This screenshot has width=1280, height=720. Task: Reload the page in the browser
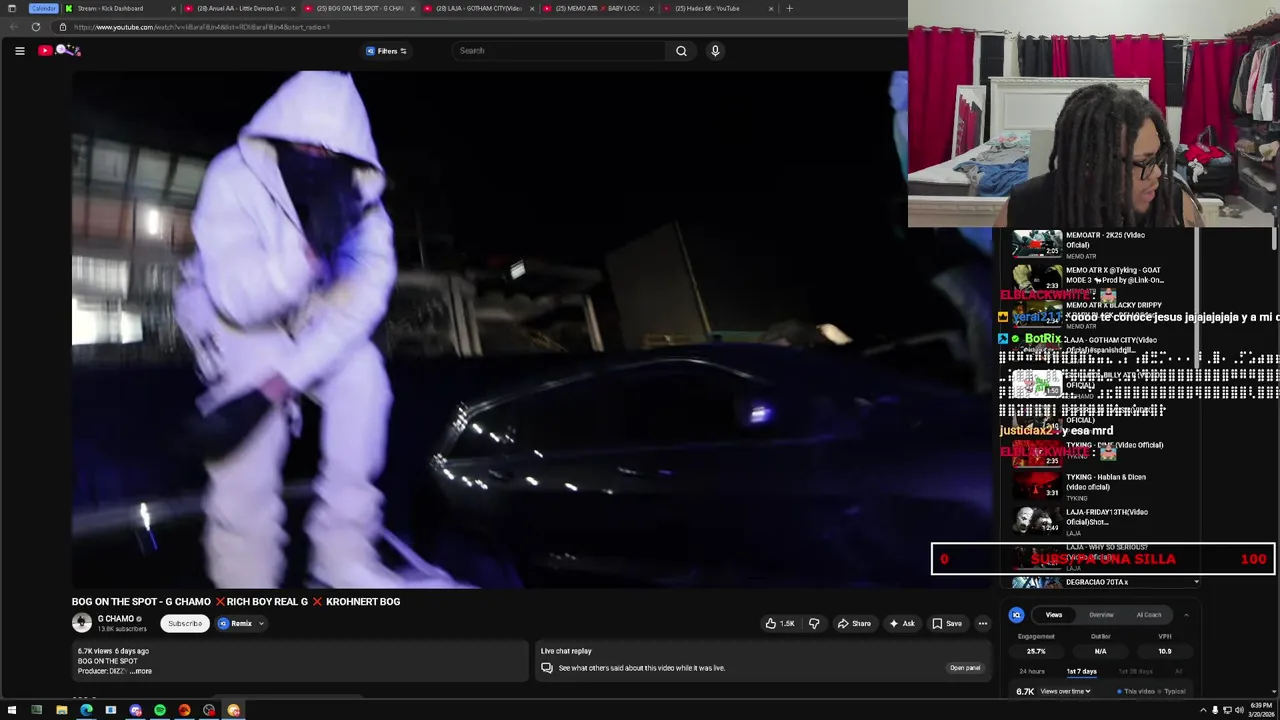click(x=35, y=27)
